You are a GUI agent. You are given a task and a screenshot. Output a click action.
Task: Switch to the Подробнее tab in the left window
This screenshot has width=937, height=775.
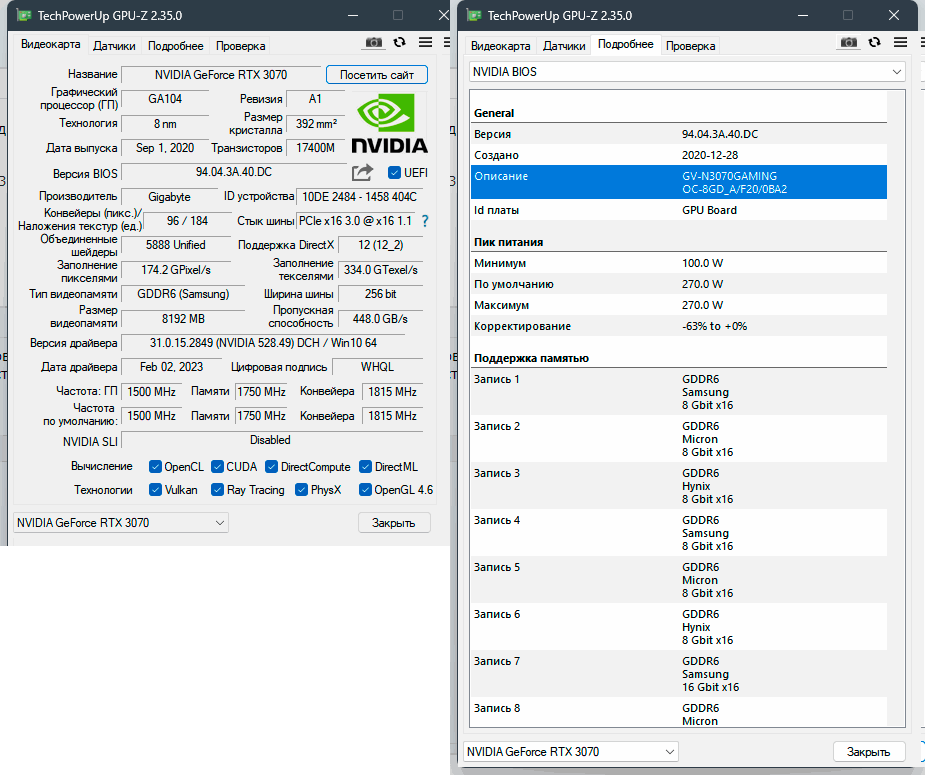tap(176, 46)
